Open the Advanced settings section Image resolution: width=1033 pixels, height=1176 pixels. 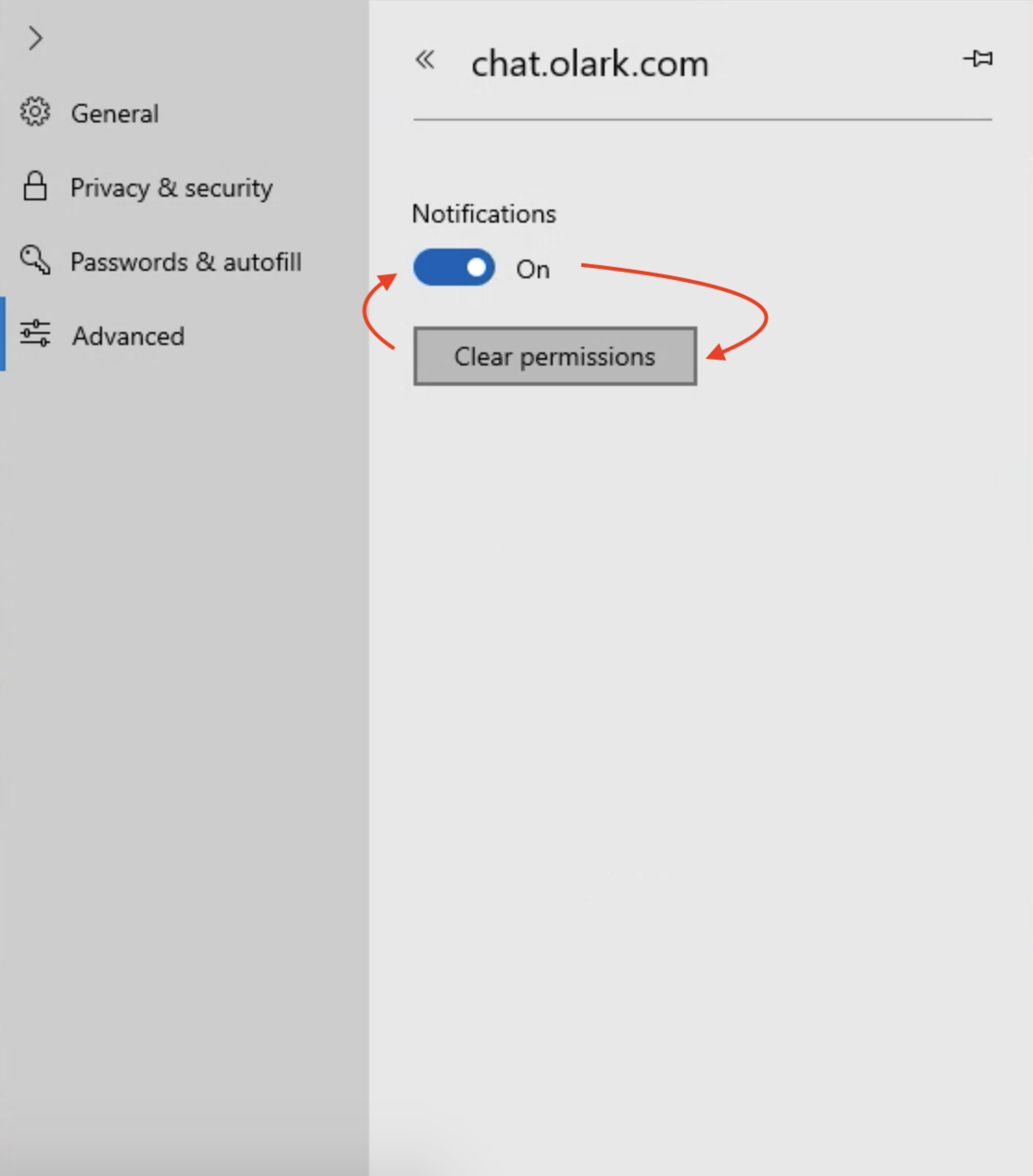coord(128,336)
